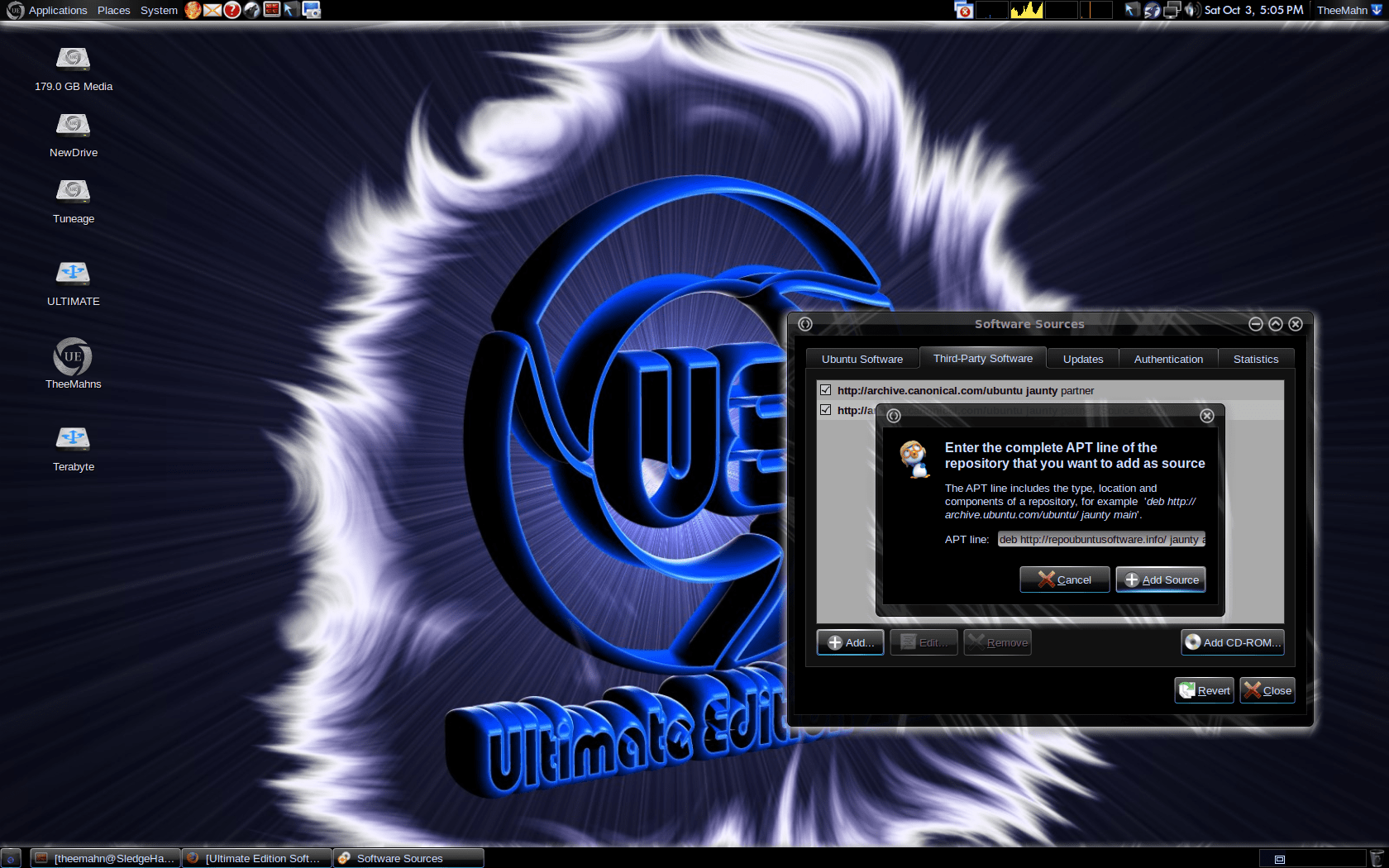
Task: Switch to the Third-Party Software tab
Action: (x=983, y=358)
